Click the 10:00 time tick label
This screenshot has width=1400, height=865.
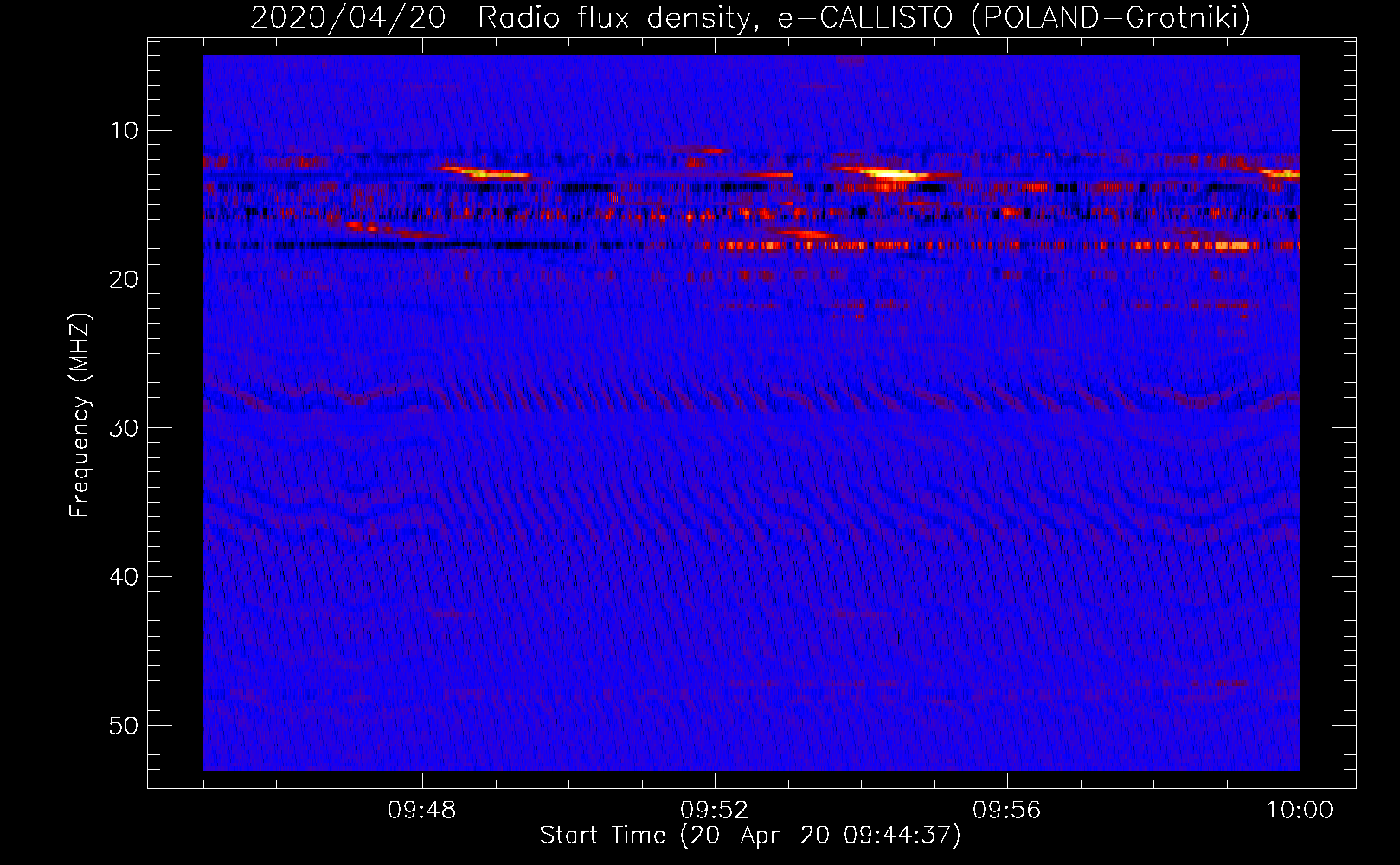click(1300, 811)
